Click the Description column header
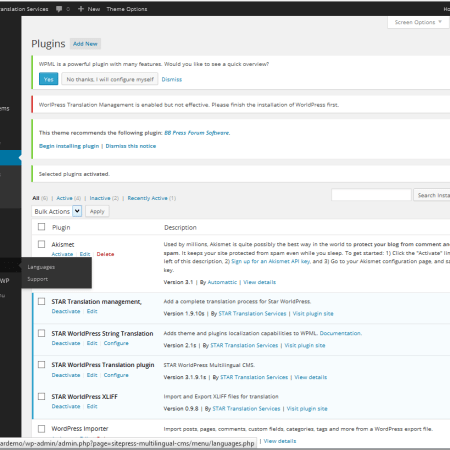Image resolution: width=450 pixels, height=450 pixels. 180,227
